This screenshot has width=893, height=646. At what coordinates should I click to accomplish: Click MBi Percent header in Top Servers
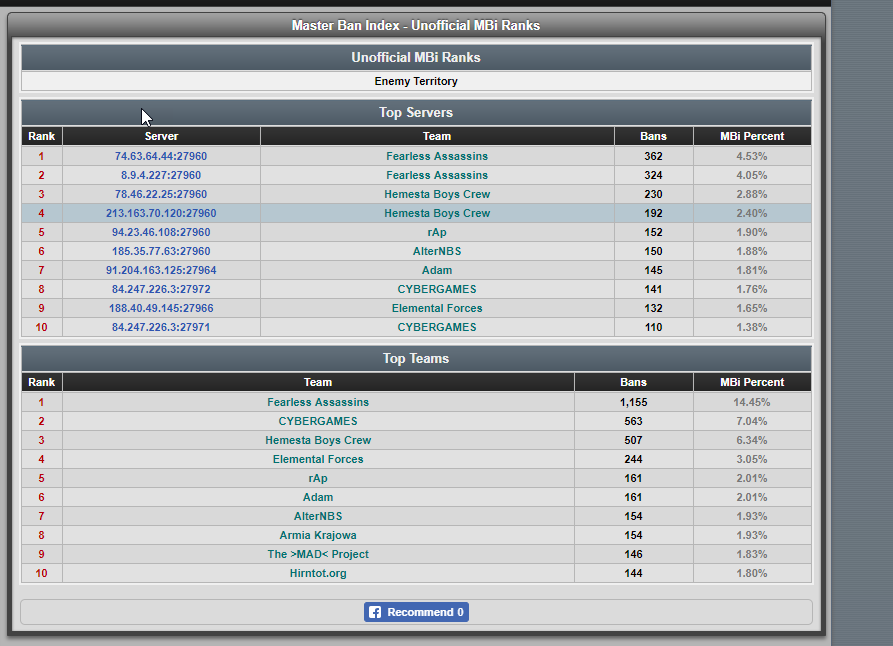pyautogui.click(x=752, y=136)
